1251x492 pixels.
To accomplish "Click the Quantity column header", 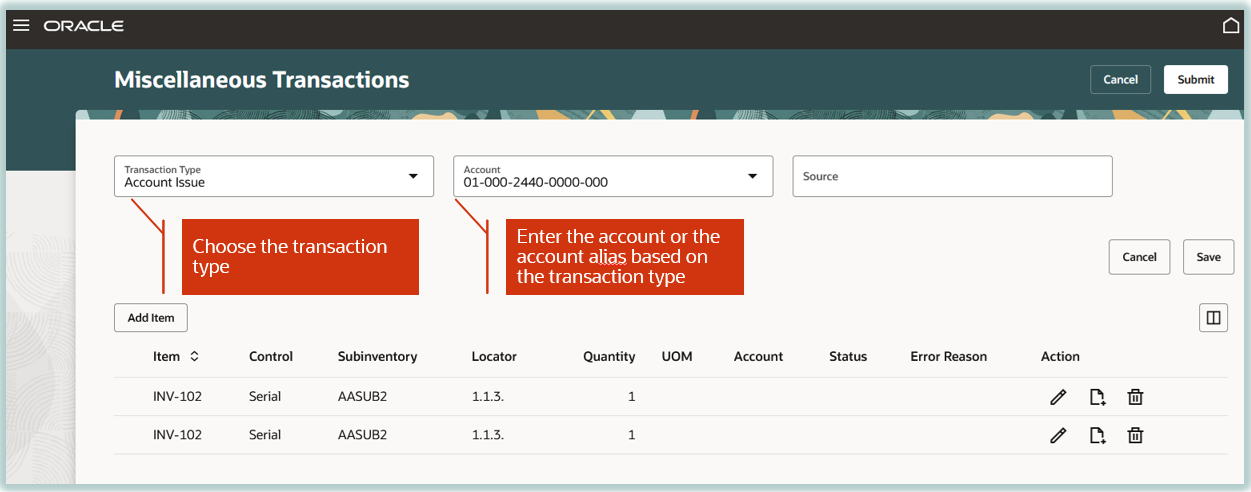I will 609,356.
